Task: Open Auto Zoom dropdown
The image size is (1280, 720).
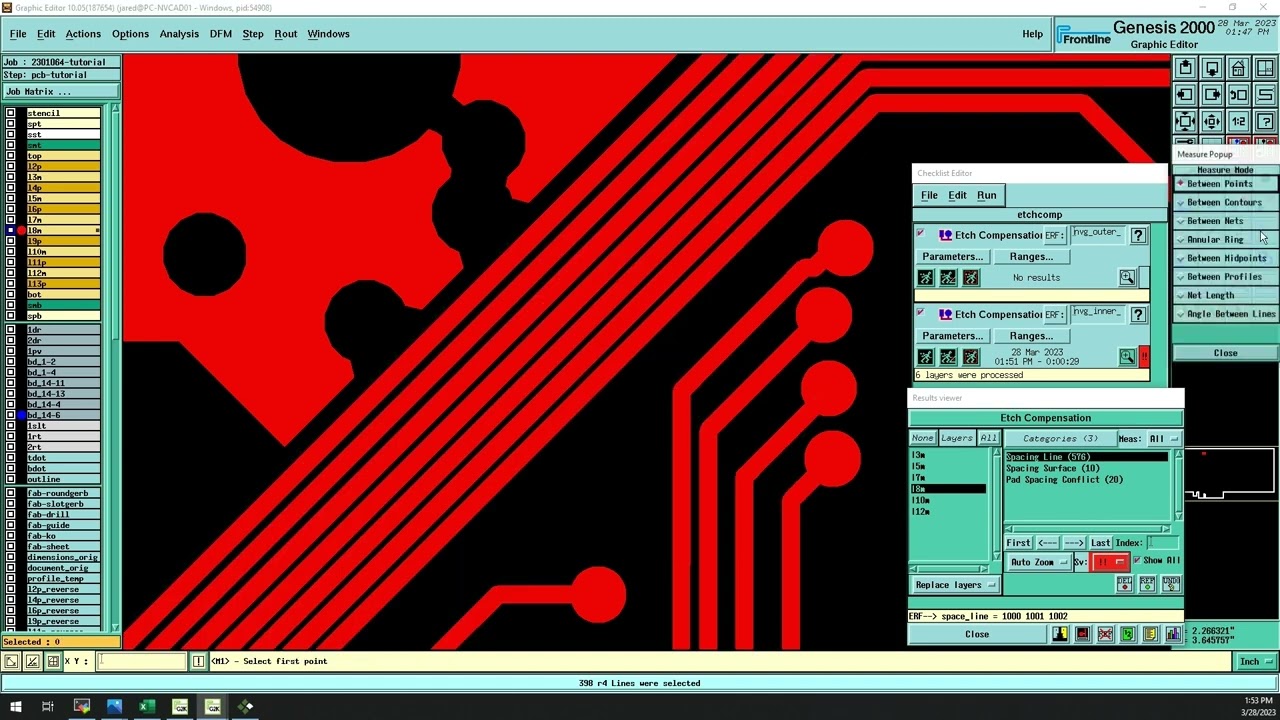Action: pyautogui.click(x=1038, y=562)
